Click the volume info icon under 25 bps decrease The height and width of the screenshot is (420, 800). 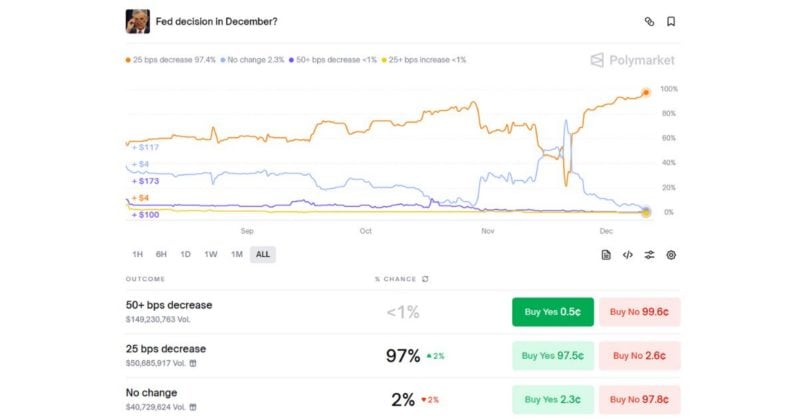click(x=193, y=363)
